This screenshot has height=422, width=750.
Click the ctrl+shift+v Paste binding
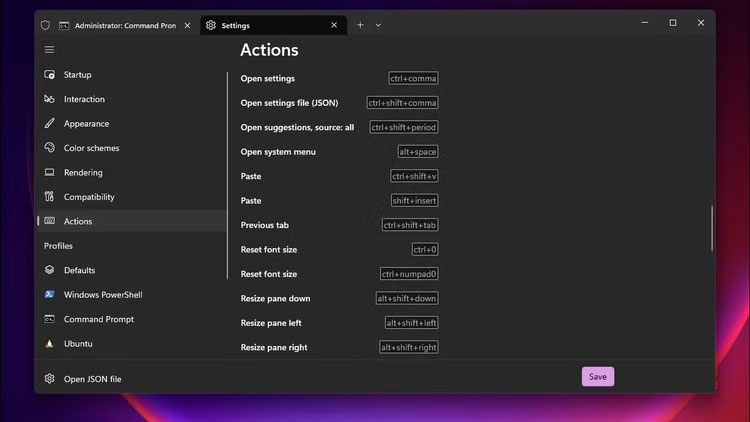click(414, 176)
